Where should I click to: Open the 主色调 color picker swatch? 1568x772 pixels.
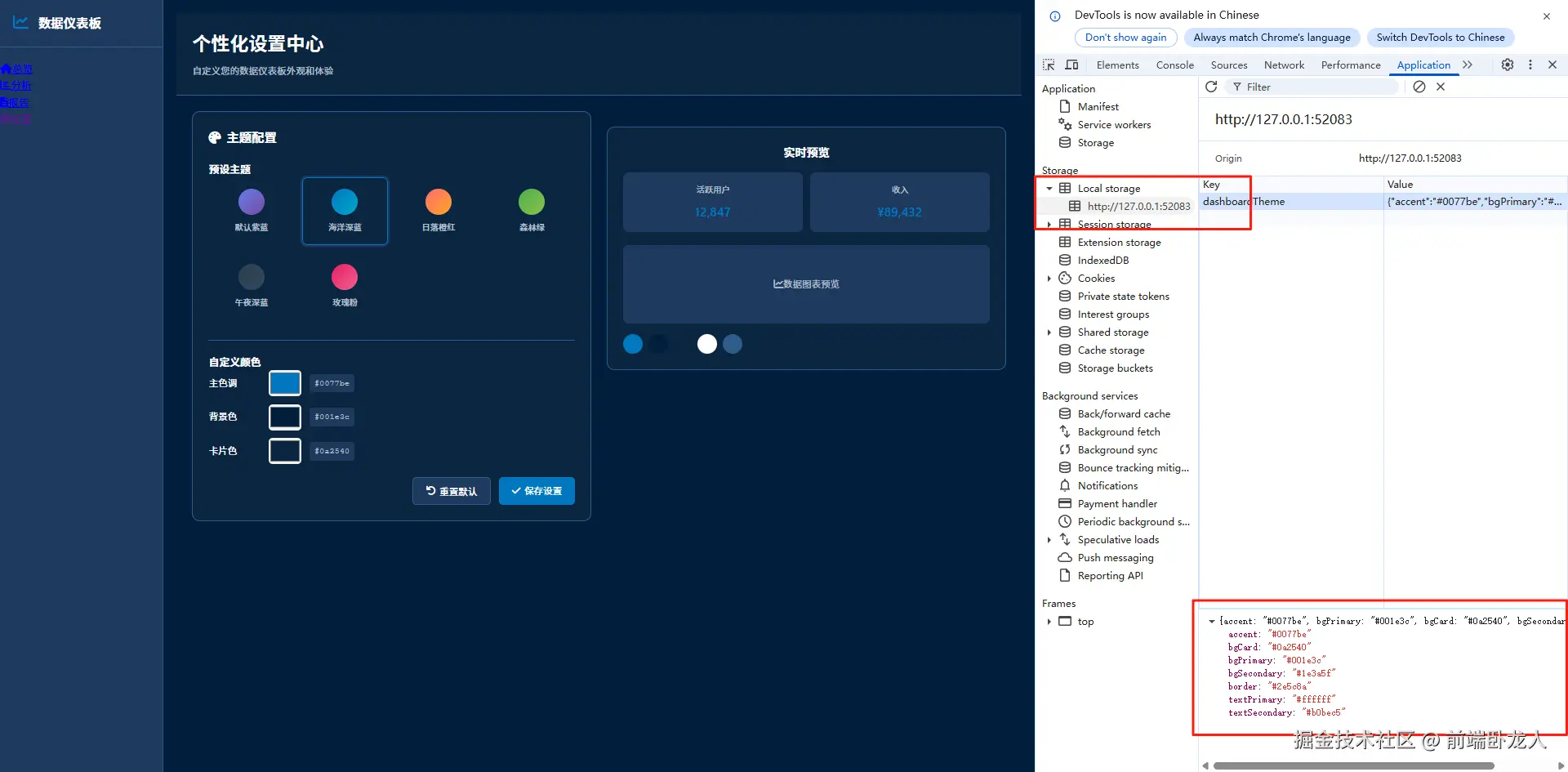click(285, 382)
